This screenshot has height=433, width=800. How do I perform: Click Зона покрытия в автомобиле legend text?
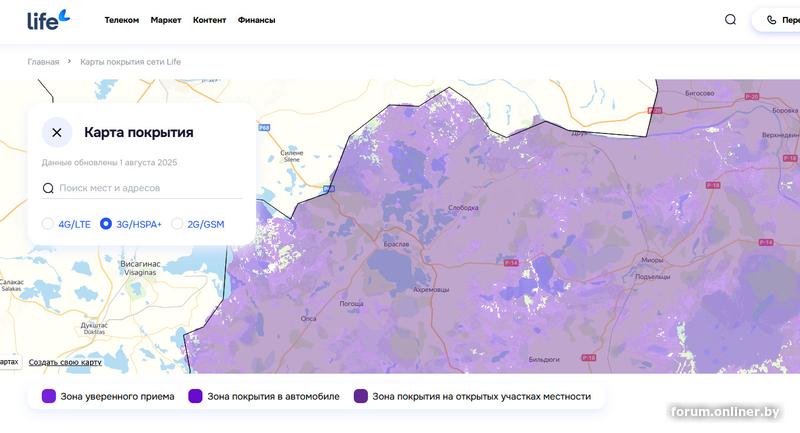[x=273, y=396]
